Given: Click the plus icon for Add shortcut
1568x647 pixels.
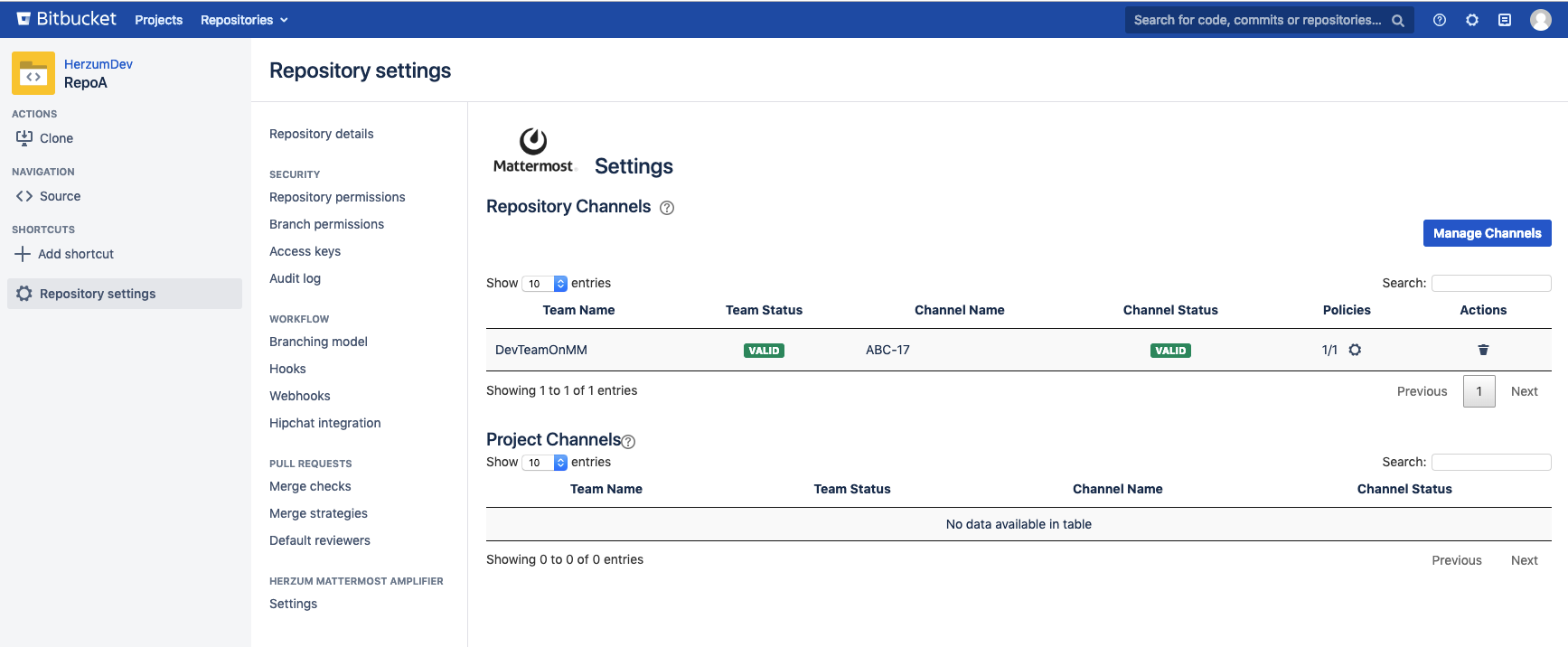Looking at the screenshot, I should pos(23,254).
